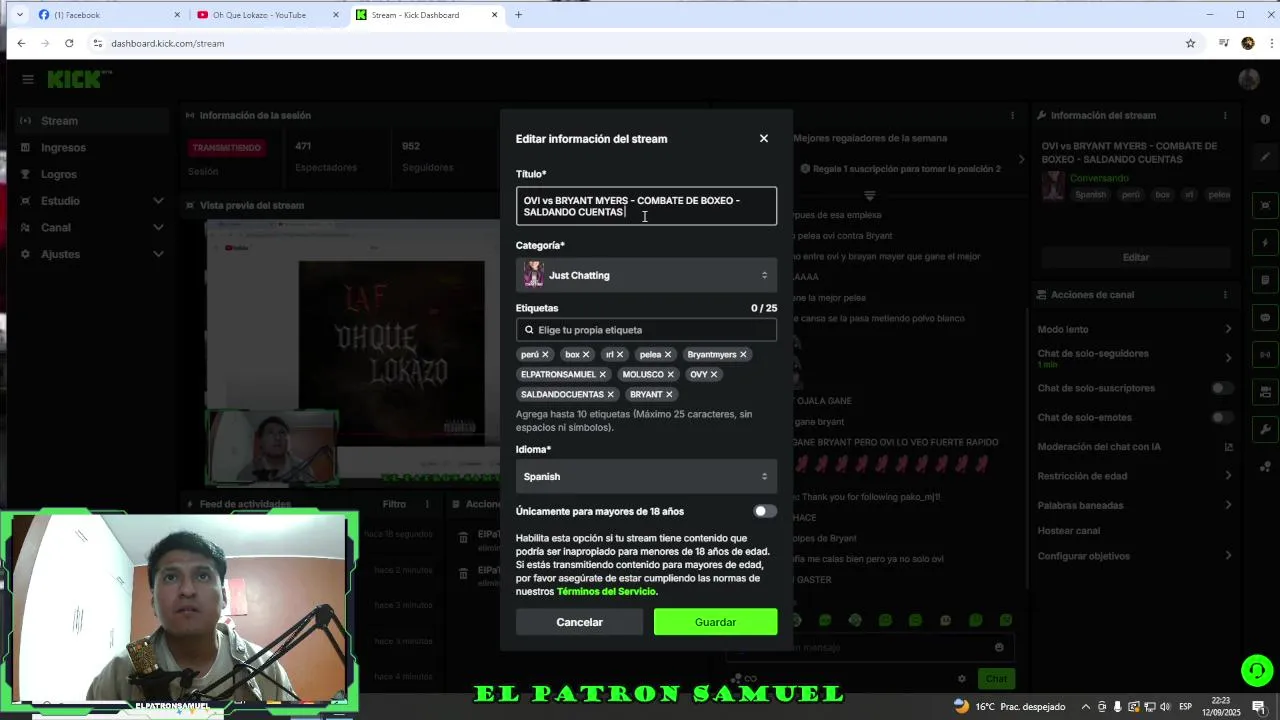Open the sidebar hamburger menu
The image size is (1280, 720).
(x=28, y=79)
